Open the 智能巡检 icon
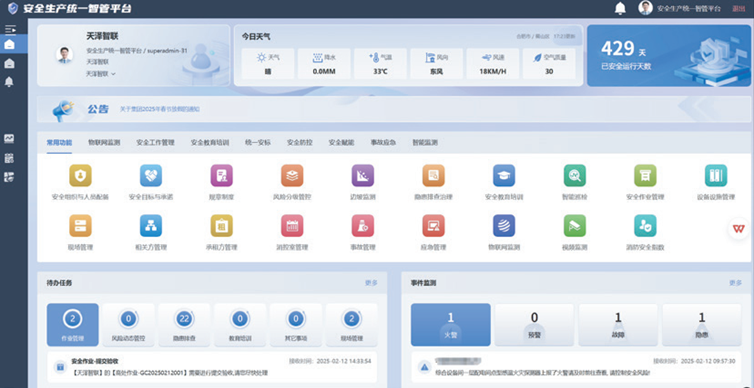The image size is (754, 388). [575, 175]
